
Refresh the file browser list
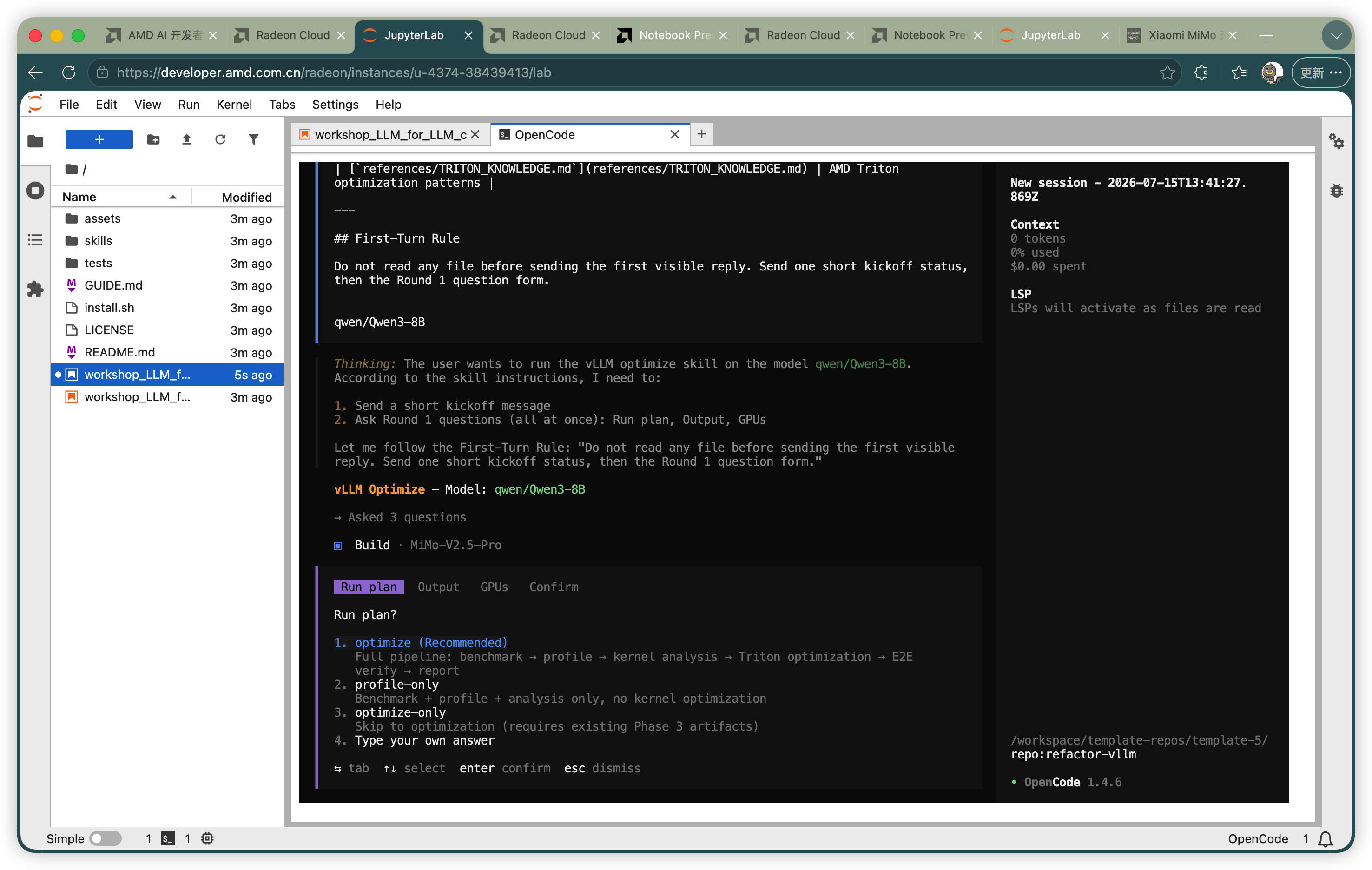click(x=220, y=139)
